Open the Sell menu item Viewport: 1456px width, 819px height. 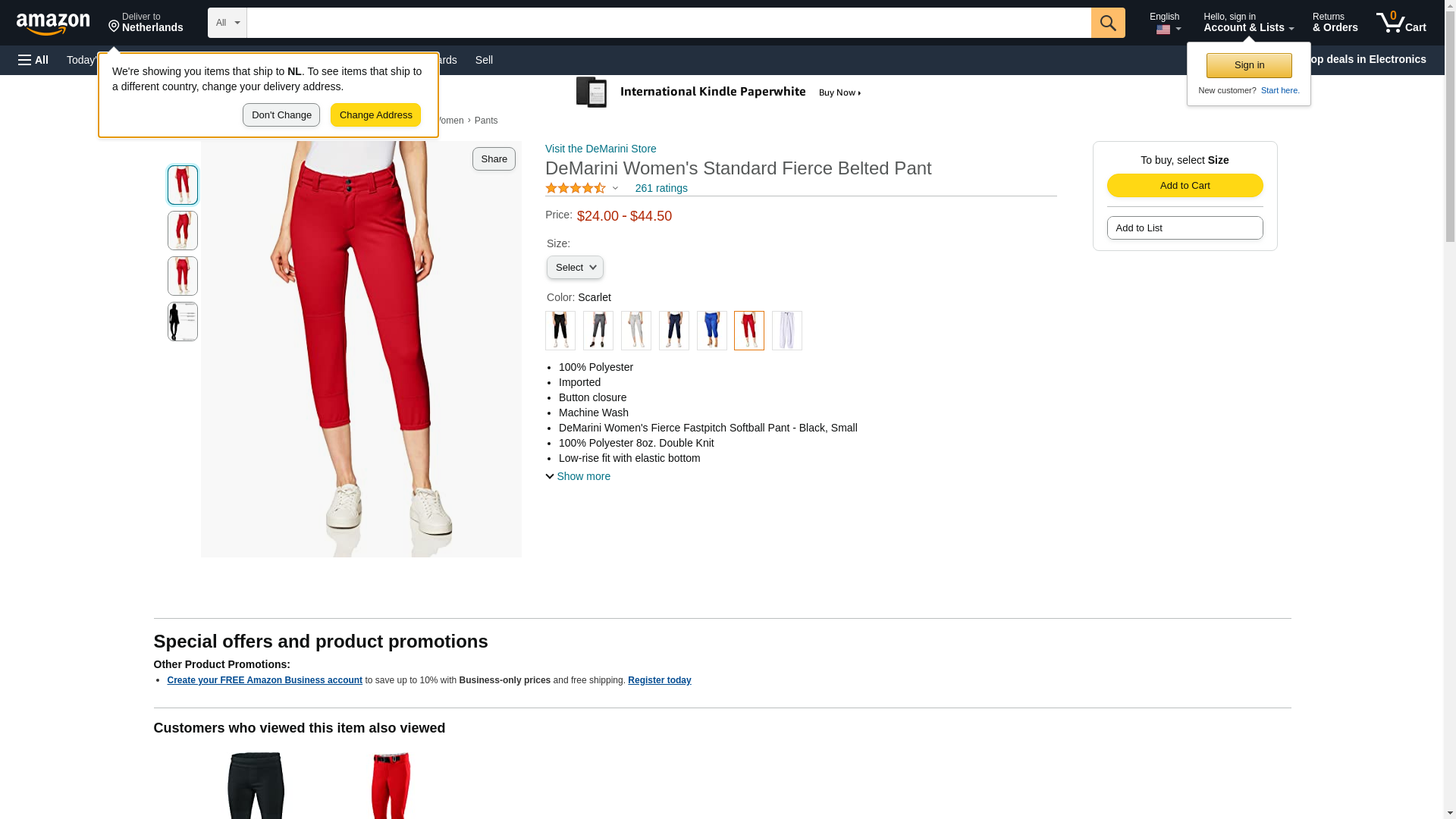pos(484,60)
